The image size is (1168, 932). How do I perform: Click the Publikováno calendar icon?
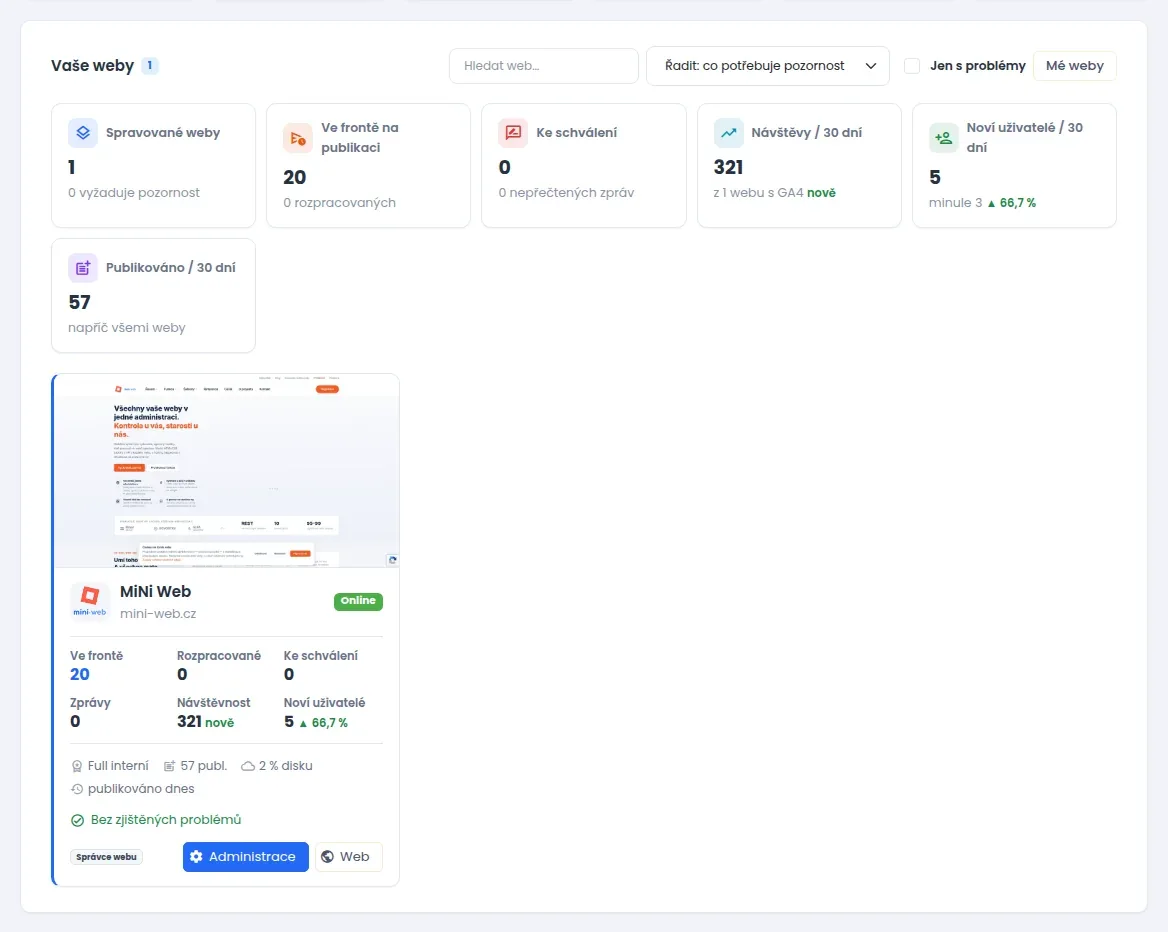click(x=83, y=267)
